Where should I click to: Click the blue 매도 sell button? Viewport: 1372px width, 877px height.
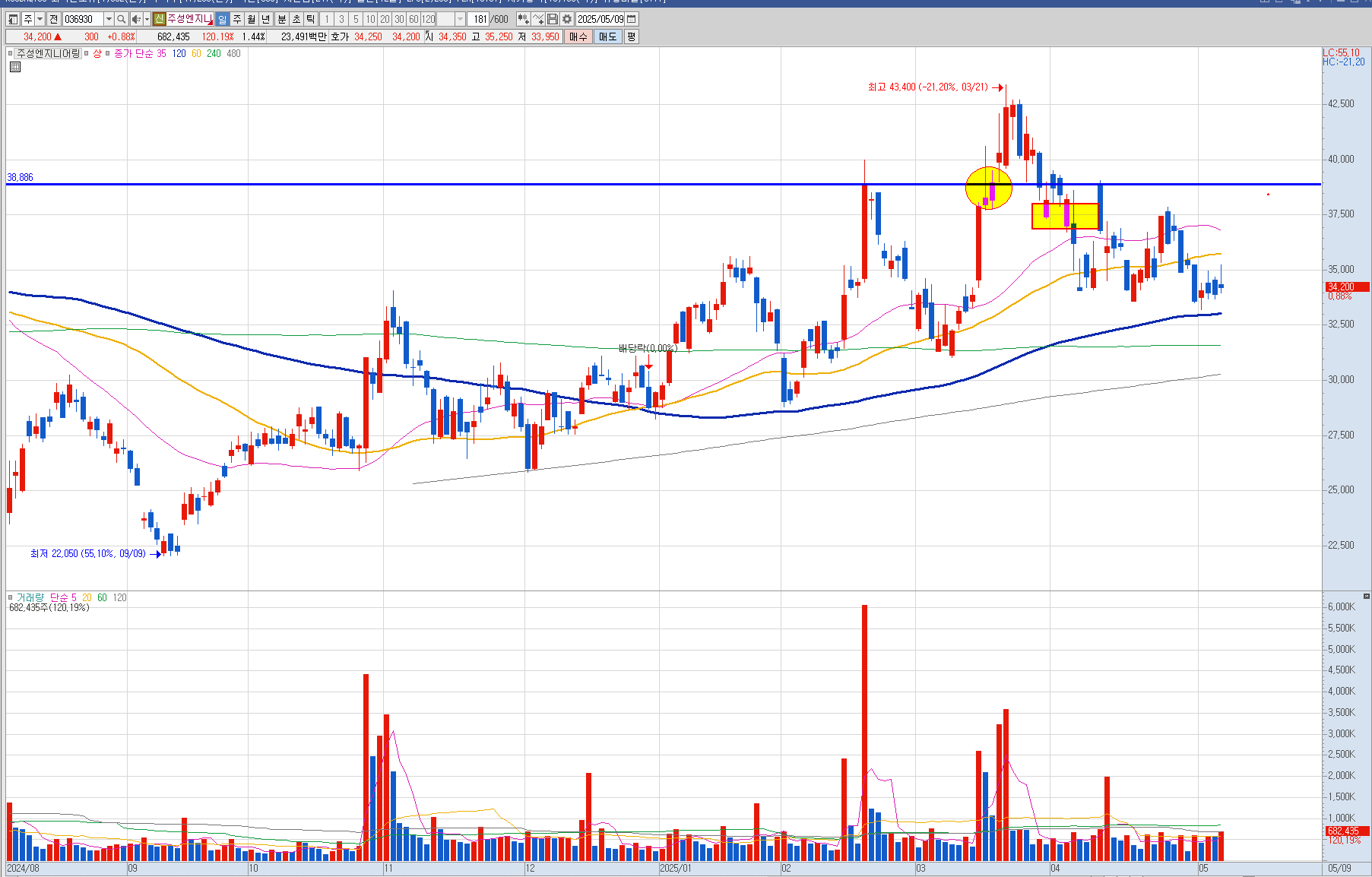608,36
